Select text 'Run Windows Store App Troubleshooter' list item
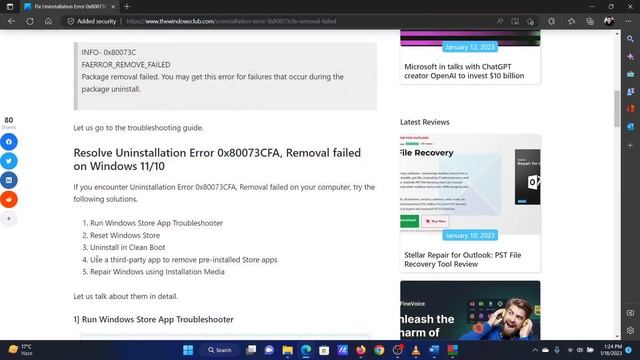 [156, 223]
